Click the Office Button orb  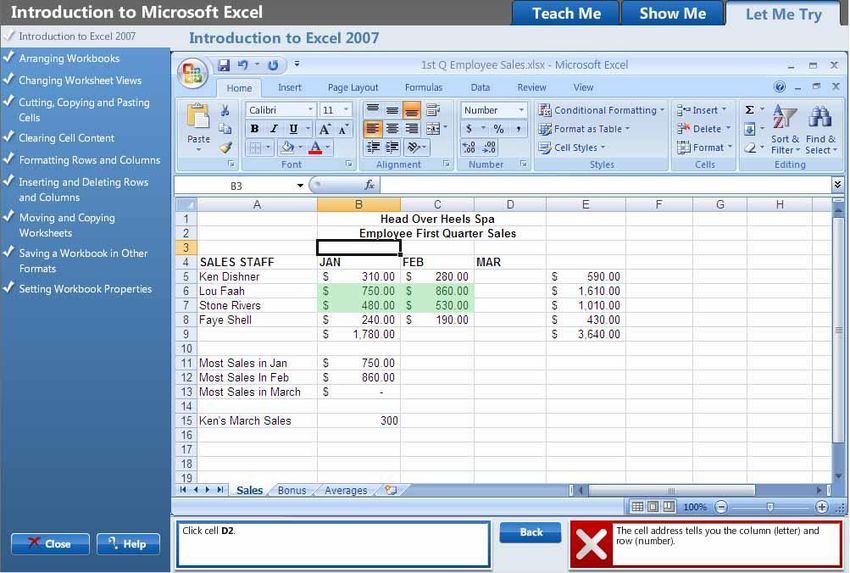(x=192, y=73)
